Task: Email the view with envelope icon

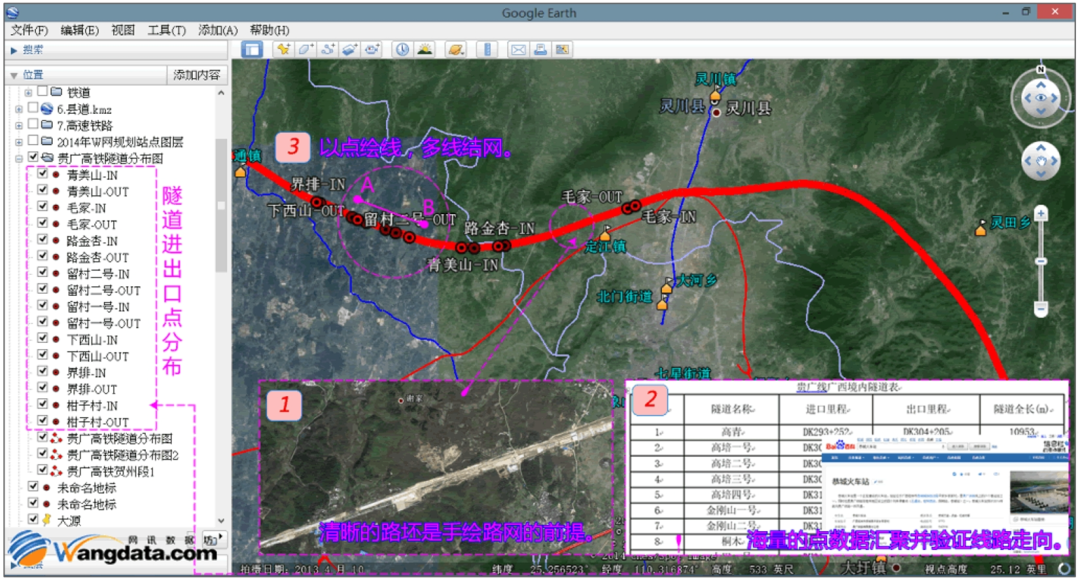Action: point(518,50)
